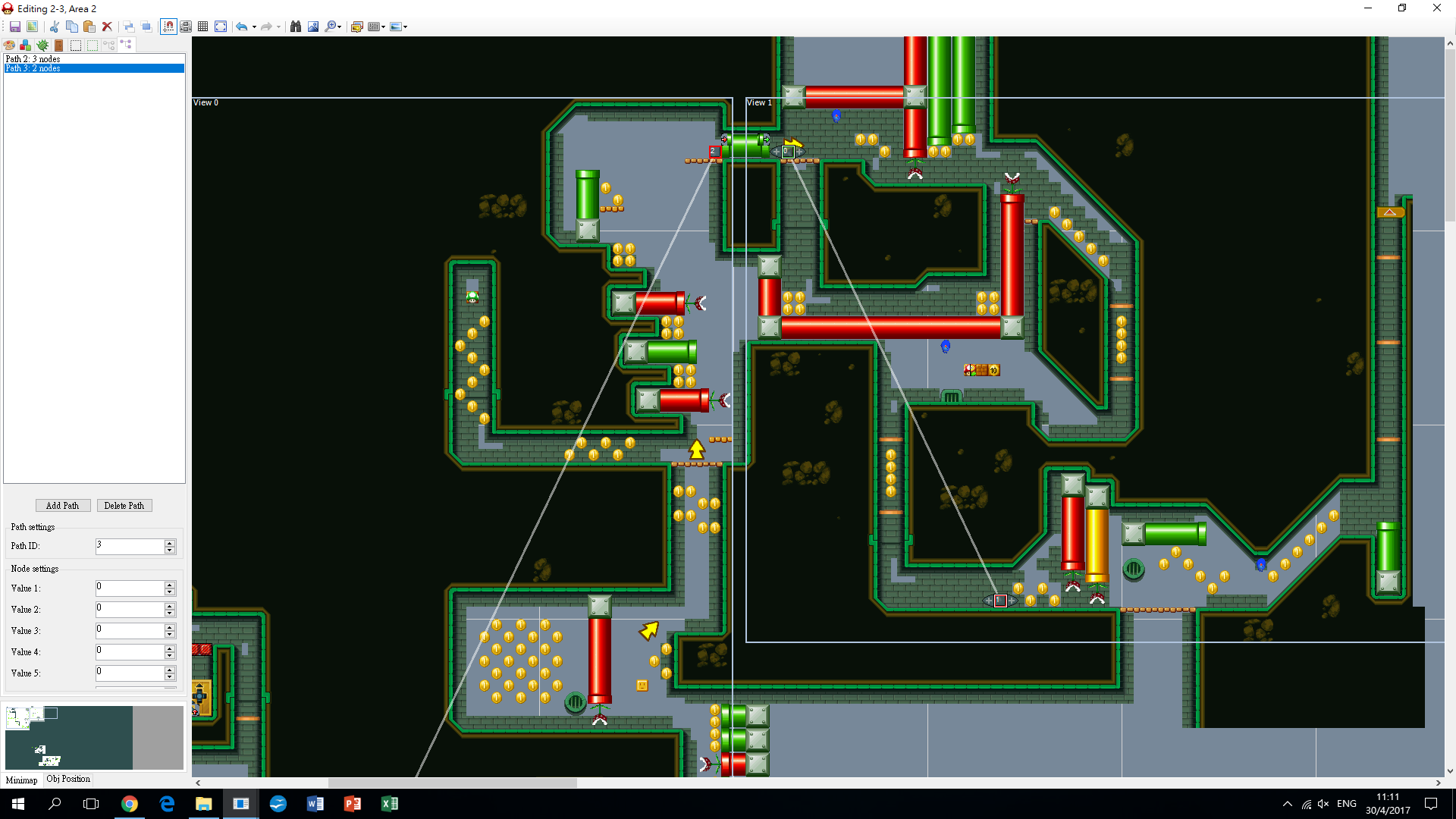Open Google Chrome from the taskbar
The image size is (1456, 819).
[130, 804]
